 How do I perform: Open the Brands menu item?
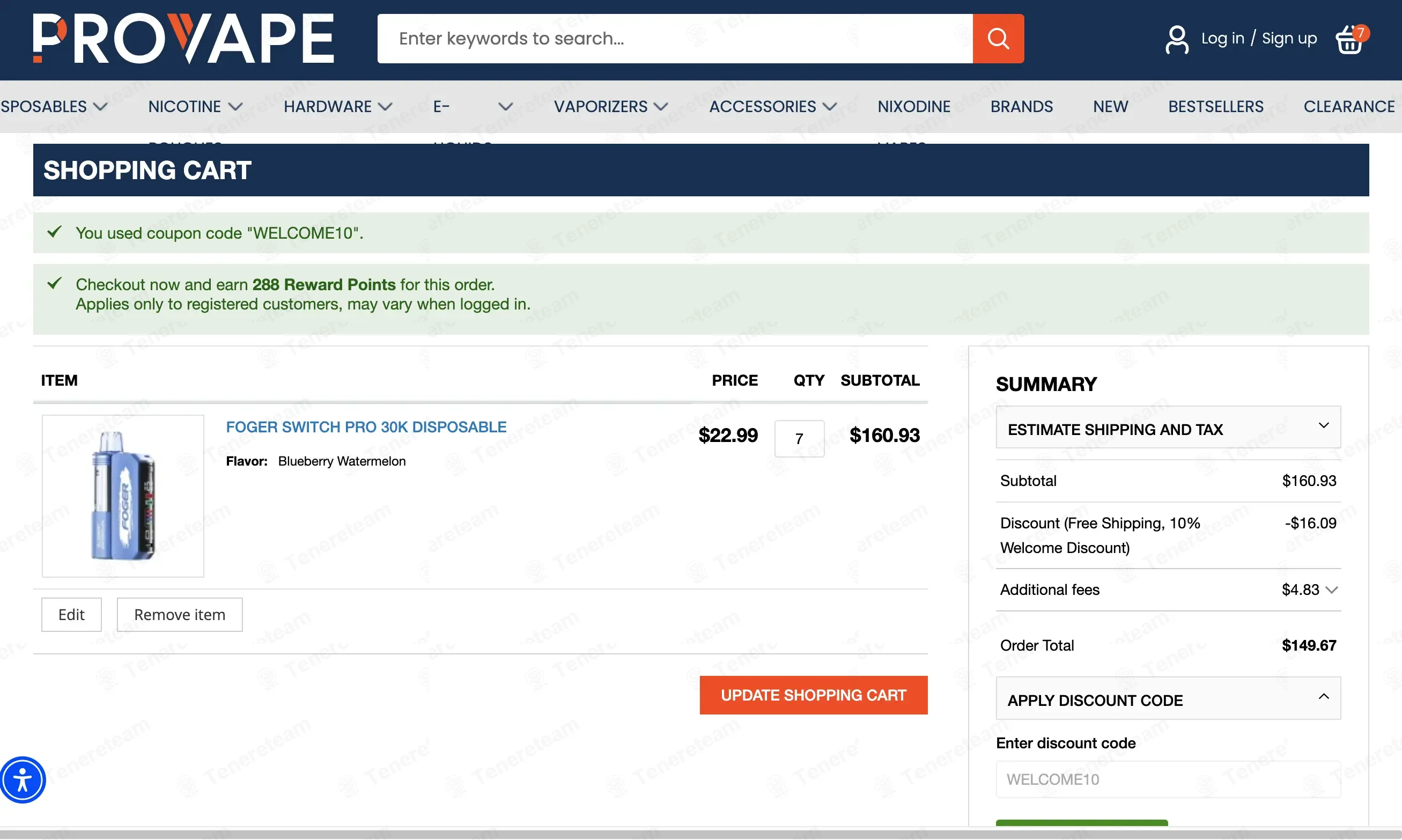(x=1021, y=106)
